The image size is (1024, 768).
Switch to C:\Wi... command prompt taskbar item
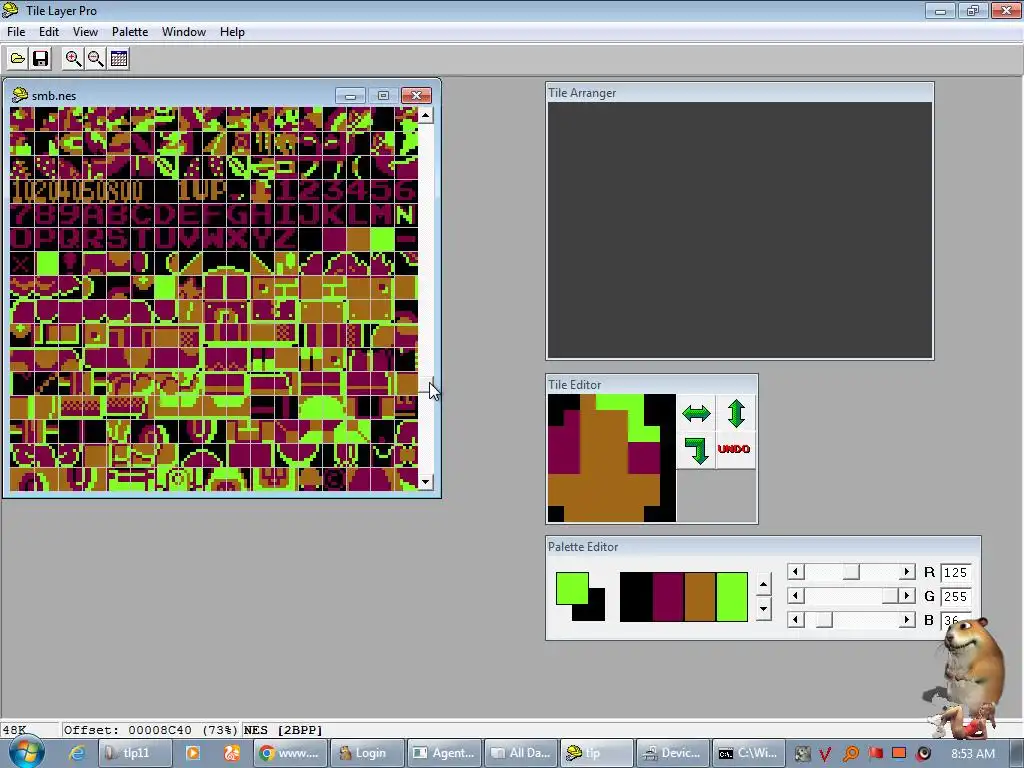[748, 753]
